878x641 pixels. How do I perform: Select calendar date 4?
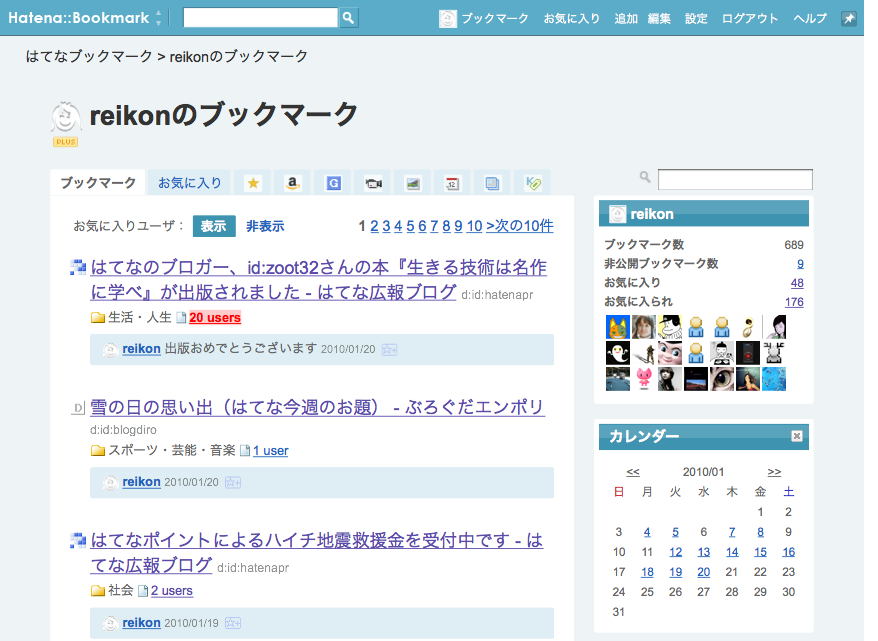coord(647,532)
